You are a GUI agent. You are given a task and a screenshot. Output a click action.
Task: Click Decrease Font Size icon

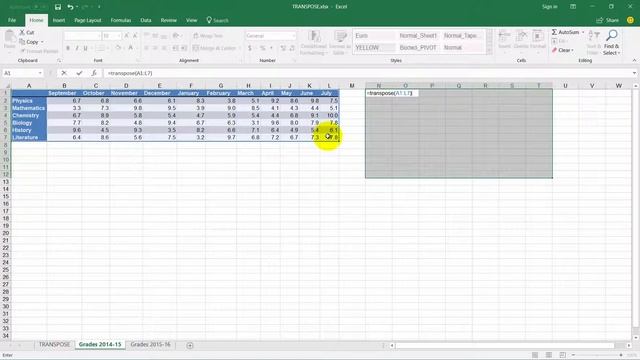pos(135,36)
